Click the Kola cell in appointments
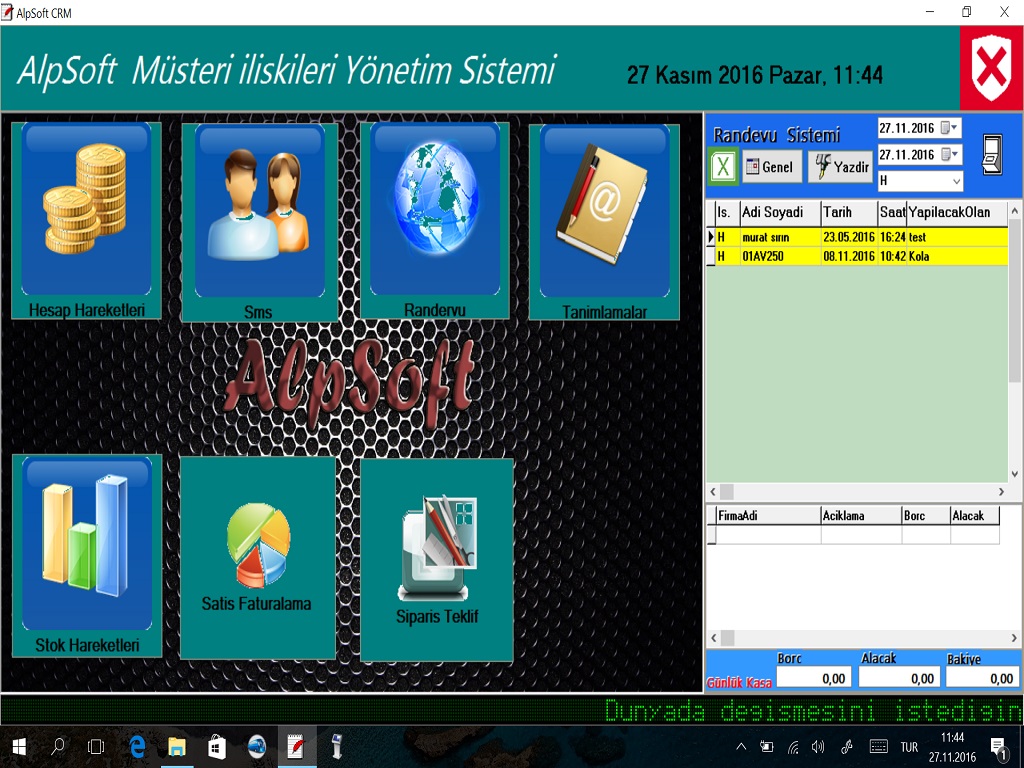The width and height of the screenshot is (1024, 768). point(957,256)
